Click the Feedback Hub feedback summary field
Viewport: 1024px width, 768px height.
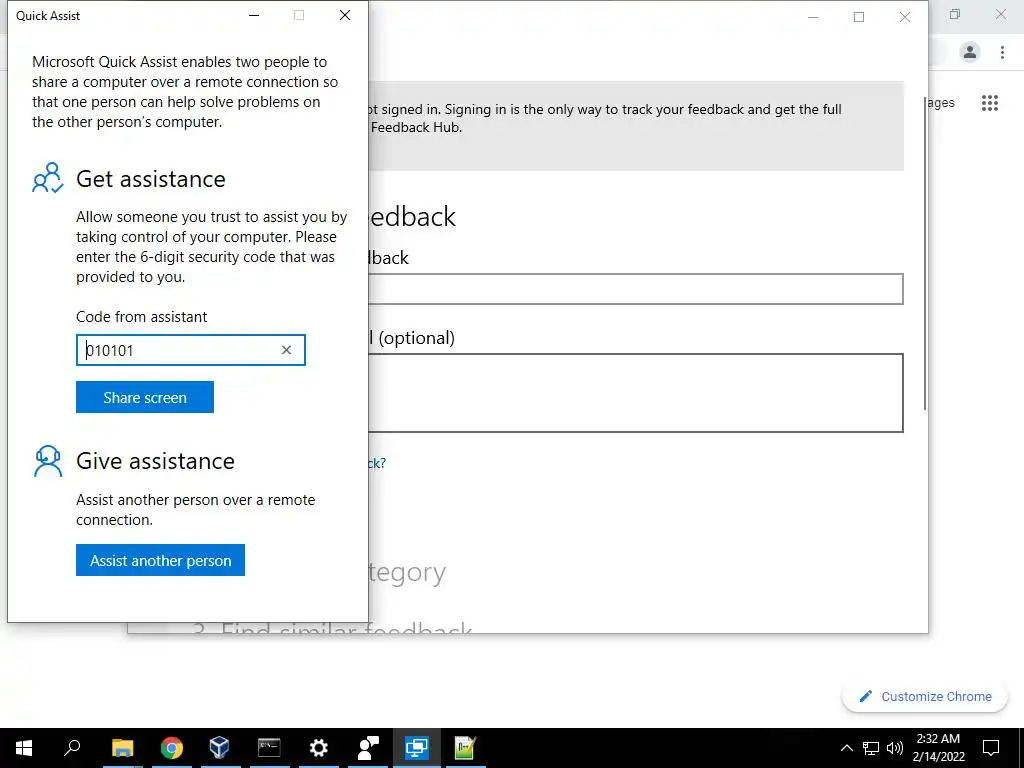(x=635, y=289)
